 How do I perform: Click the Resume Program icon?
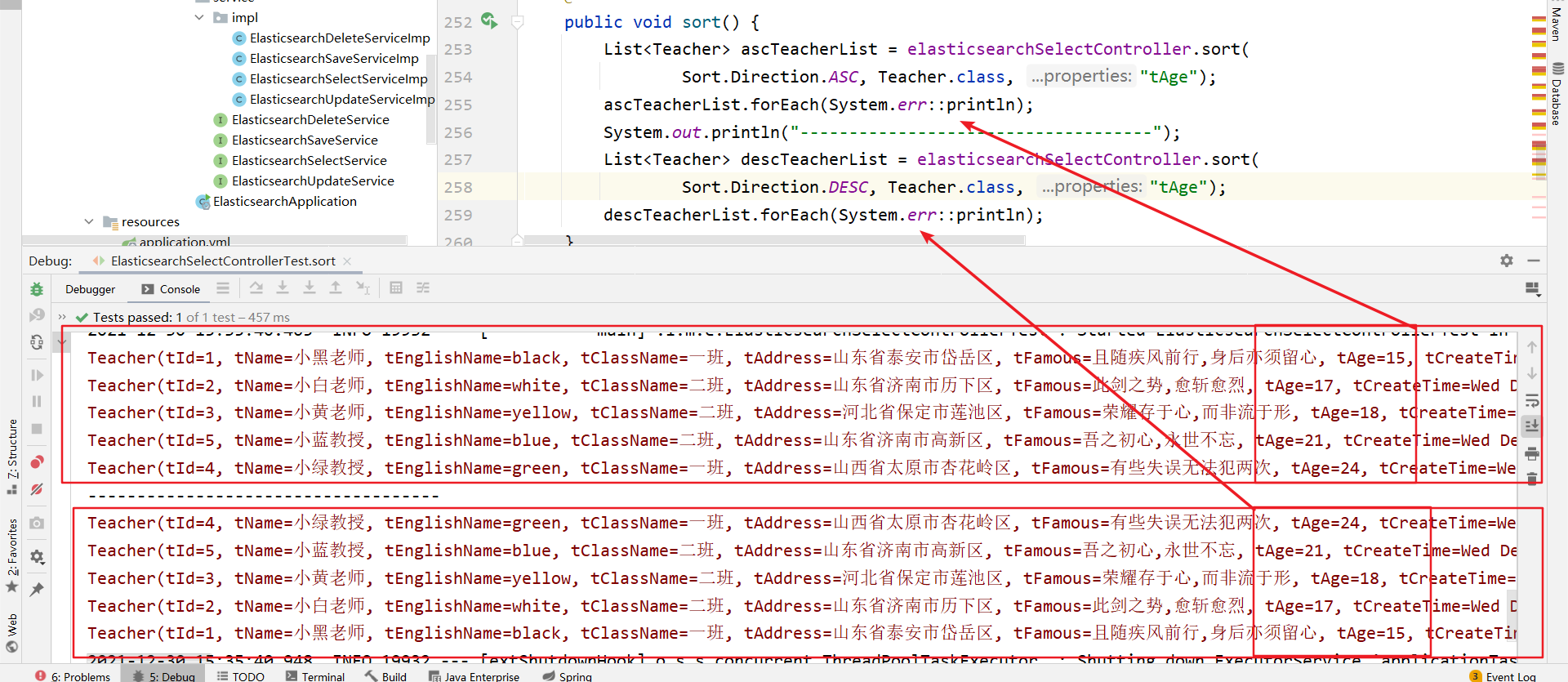(x=37, y=375)
